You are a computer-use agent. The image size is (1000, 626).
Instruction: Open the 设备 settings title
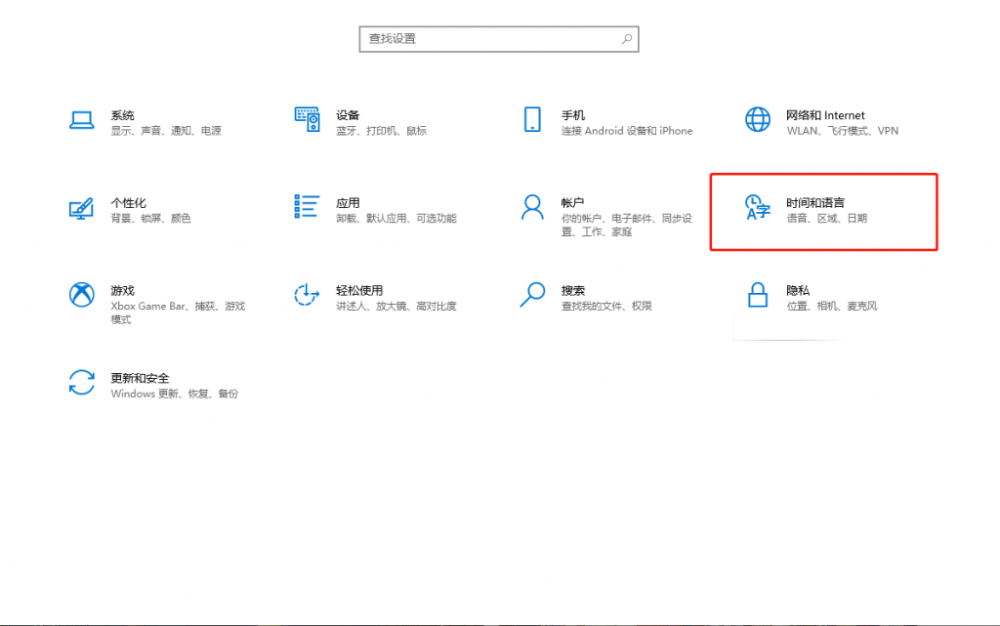pyautogui.click(x=348, y=115)
